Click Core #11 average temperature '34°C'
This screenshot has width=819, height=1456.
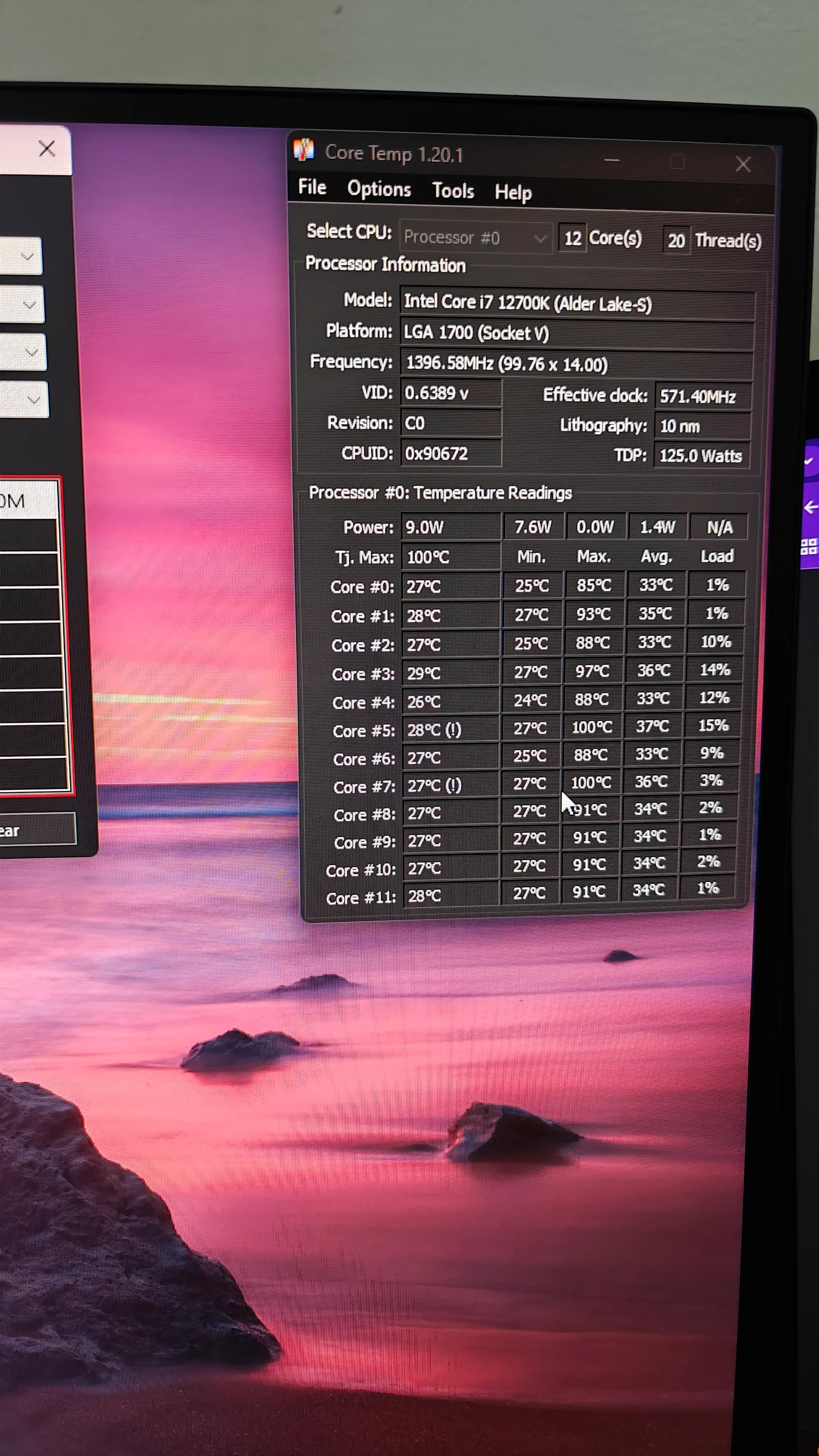pyautogui.click(x=648, y=890)
